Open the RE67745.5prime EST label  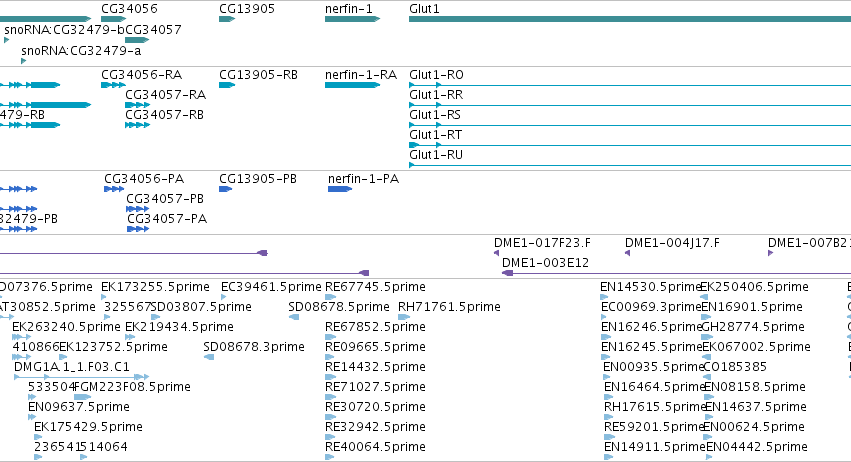(x=375, y=287)
